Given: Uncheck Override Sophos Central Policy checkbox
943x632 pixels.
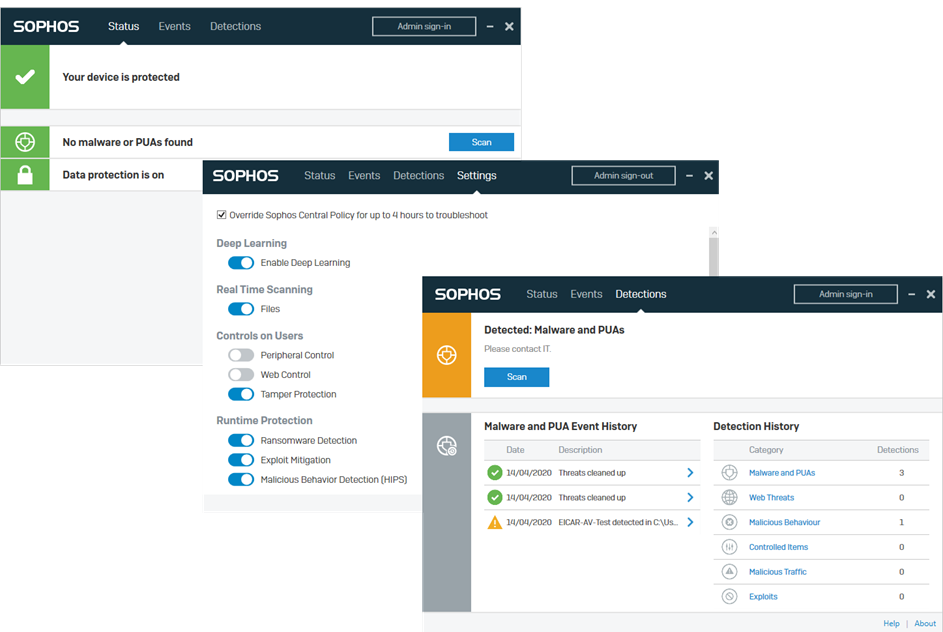Looking at the screenshot, I should 222,215.
